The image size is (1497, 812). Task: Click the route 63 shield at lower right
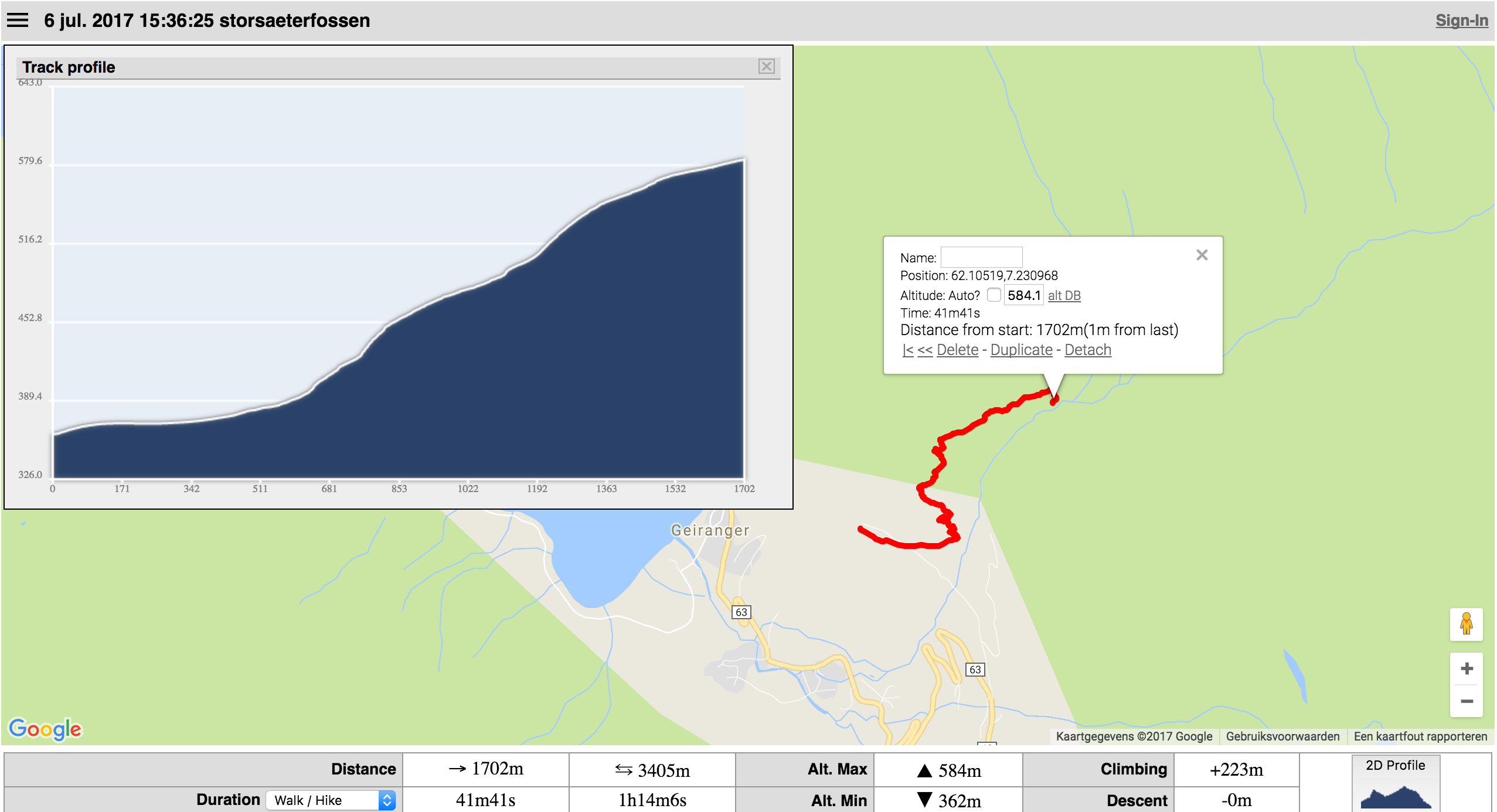(975, 669)
